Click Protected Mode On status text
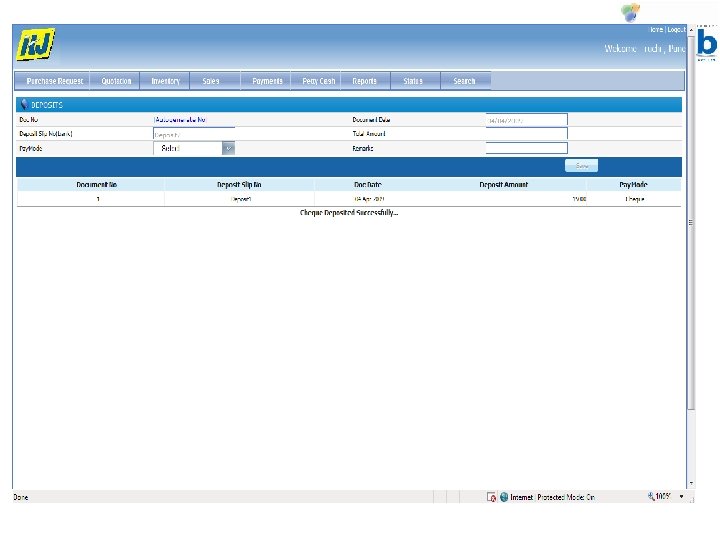The width and height of the screenshot is (720, 540). pyautogui.click(x=566, y=497)
